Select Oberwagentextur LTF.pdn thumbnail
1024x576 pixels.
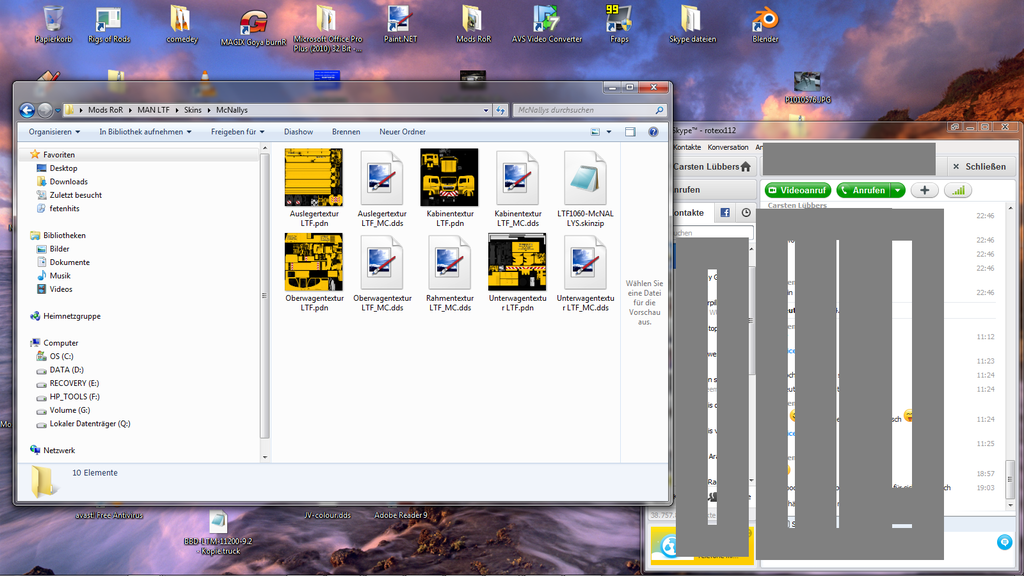coord(313,262)
